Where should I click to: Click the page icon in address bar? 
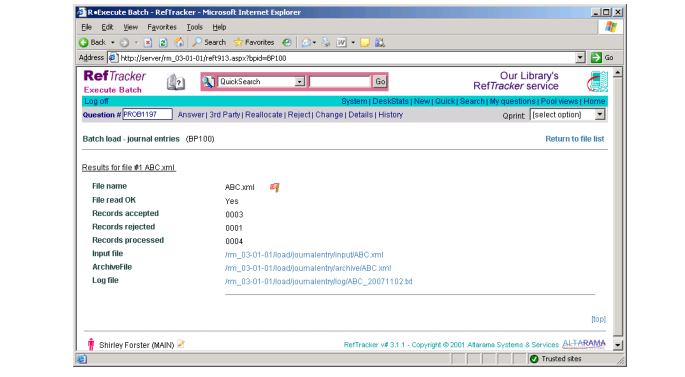tap(113, 58)
